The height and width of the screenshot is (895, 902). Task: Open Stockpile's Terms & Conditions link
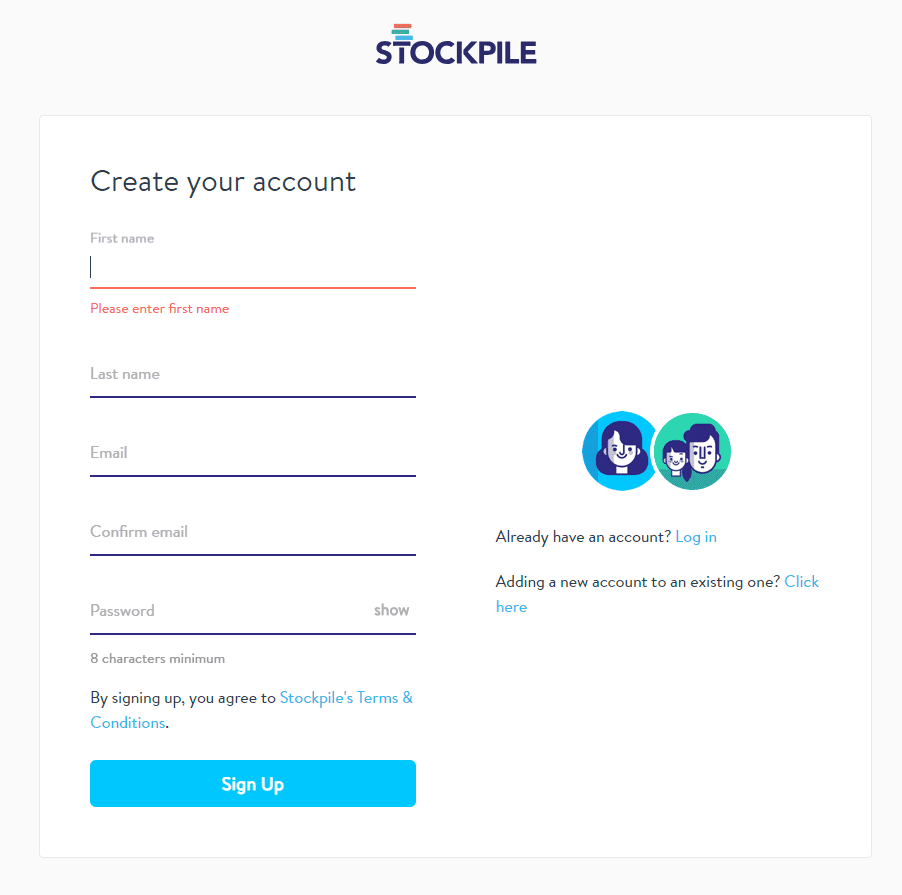[251, 710]
